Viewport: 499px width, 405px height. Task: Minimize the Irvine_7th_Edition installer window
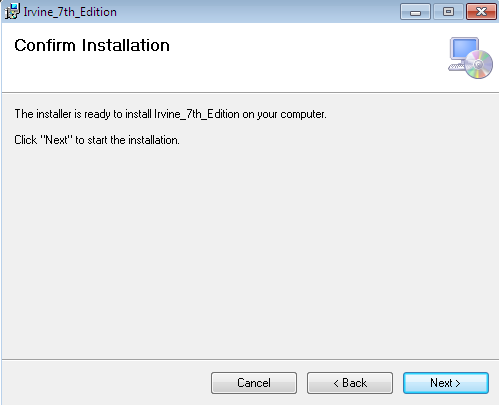coord(415,12)
